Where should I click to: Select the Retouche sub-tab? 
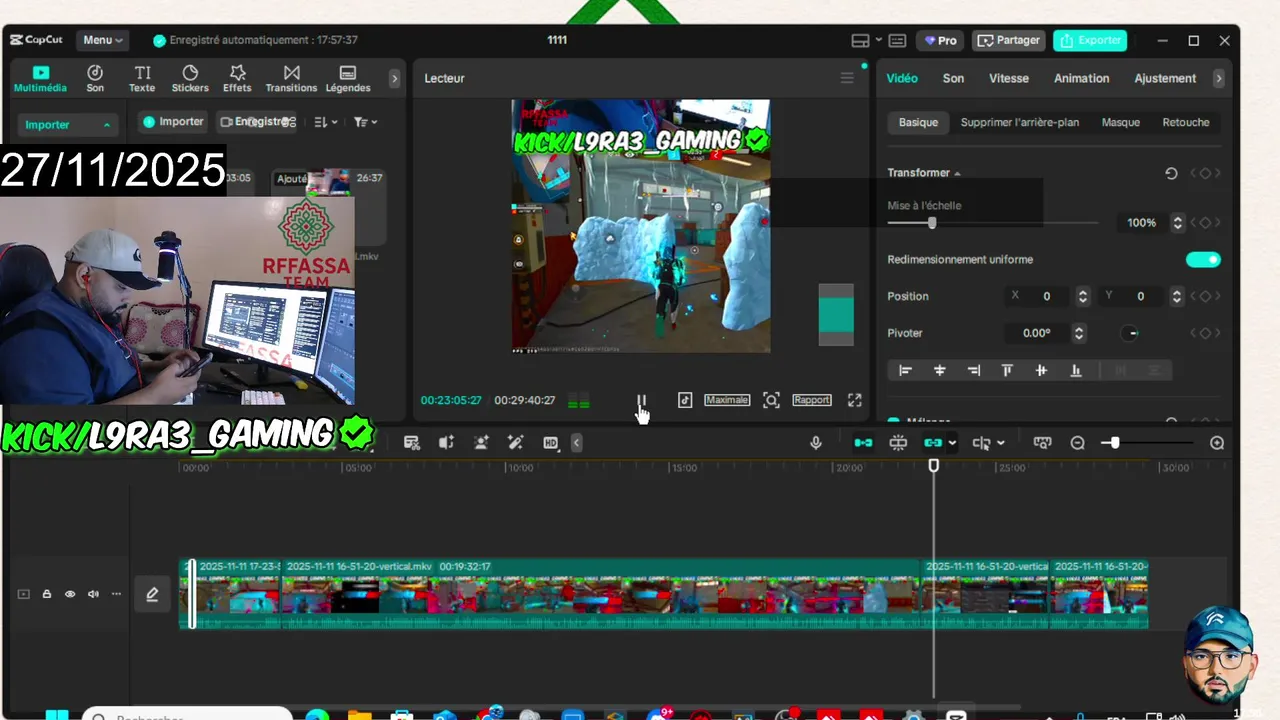coord(1186,122)
